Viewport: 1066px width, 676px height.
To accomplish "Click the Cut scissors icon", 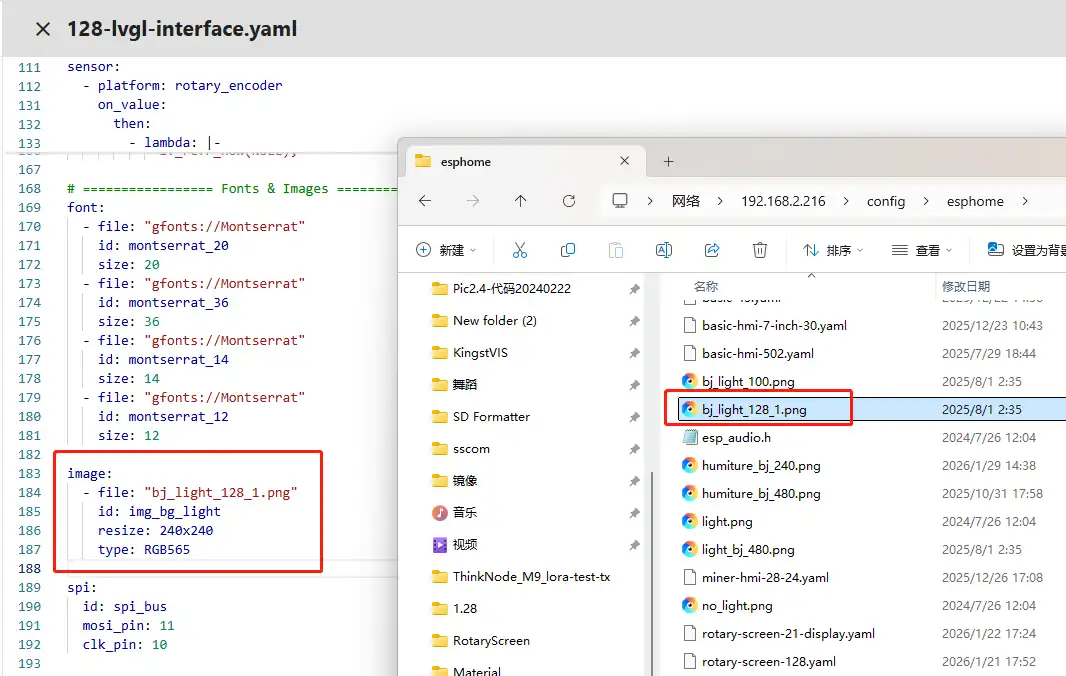I will coord(520,250).
